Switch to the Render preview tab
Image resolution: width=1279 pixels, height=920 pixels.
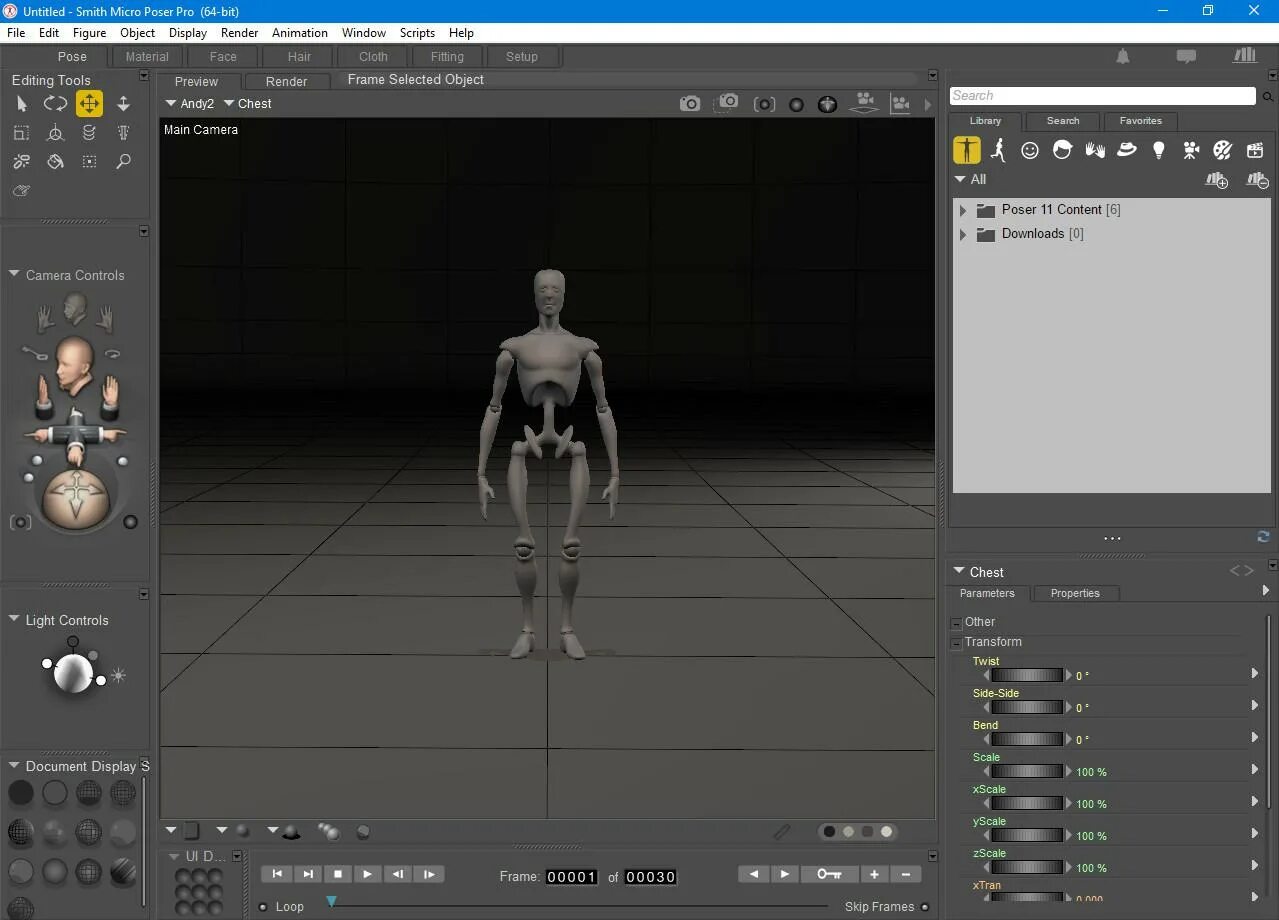tap(286, 81)
